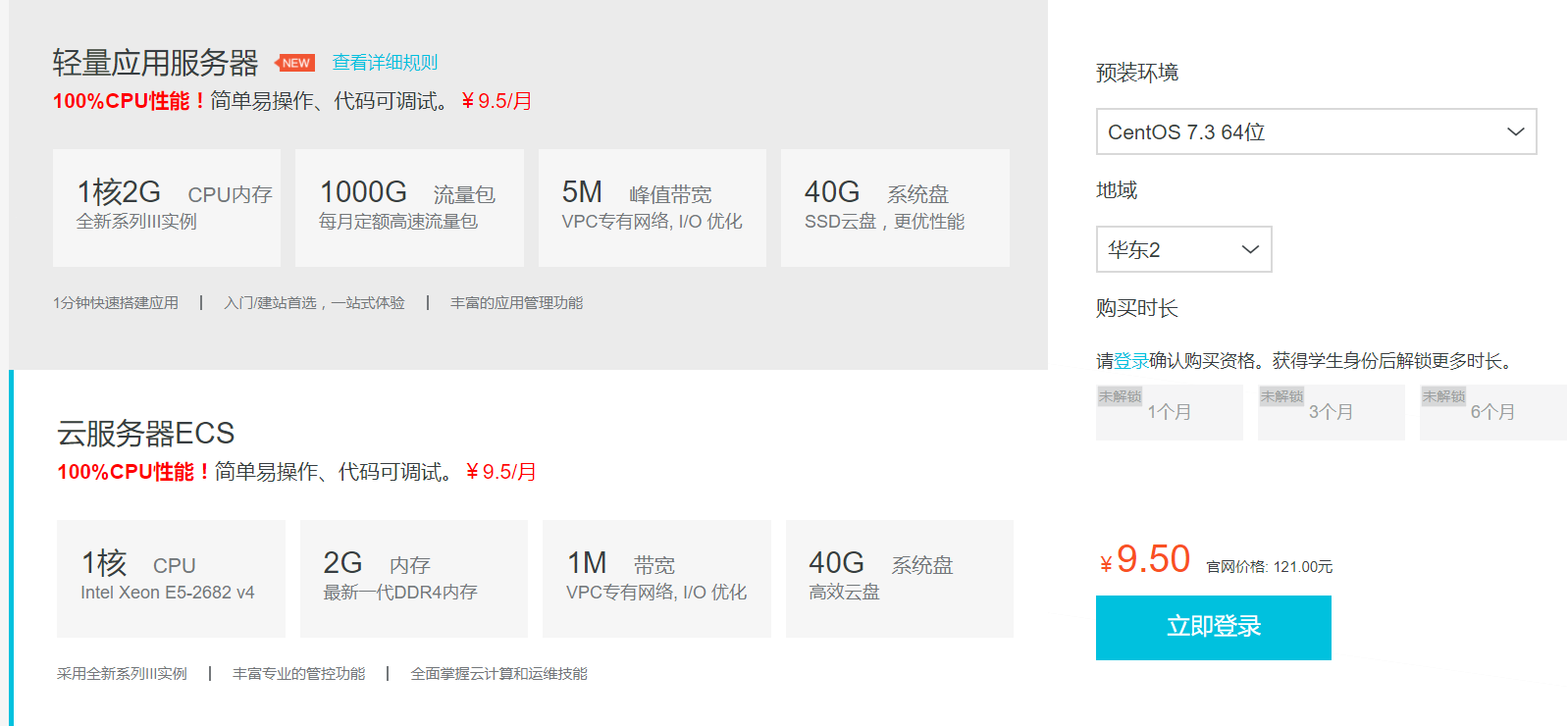The height and width of the screenshot is (726, 1568).
Task: Click the 2G 内存 DDR4 card
Action: [413, 579]
